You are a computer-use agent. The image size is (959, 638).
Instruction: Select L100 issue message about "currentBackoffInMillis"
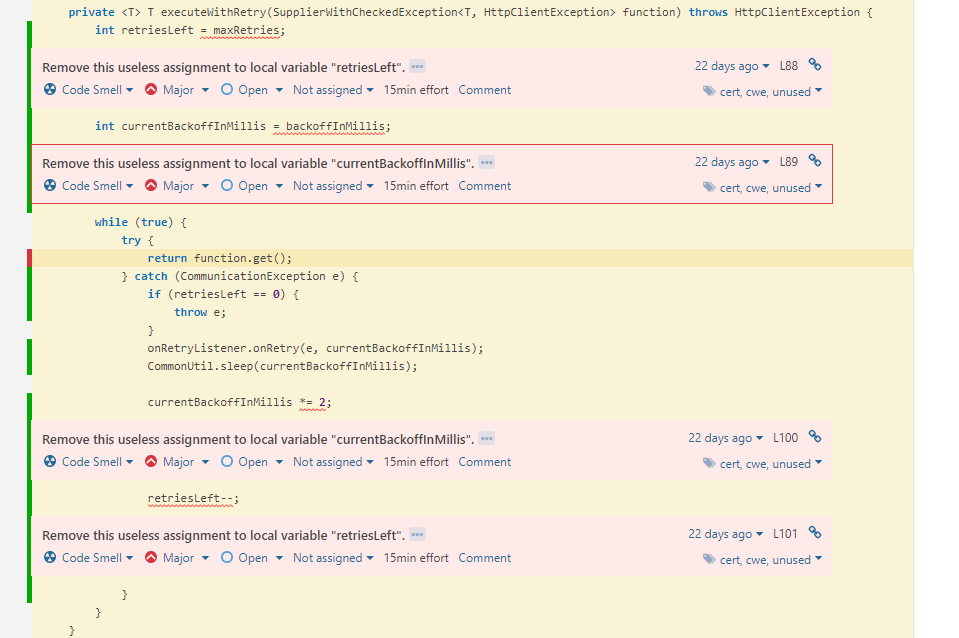click(258, 439)
